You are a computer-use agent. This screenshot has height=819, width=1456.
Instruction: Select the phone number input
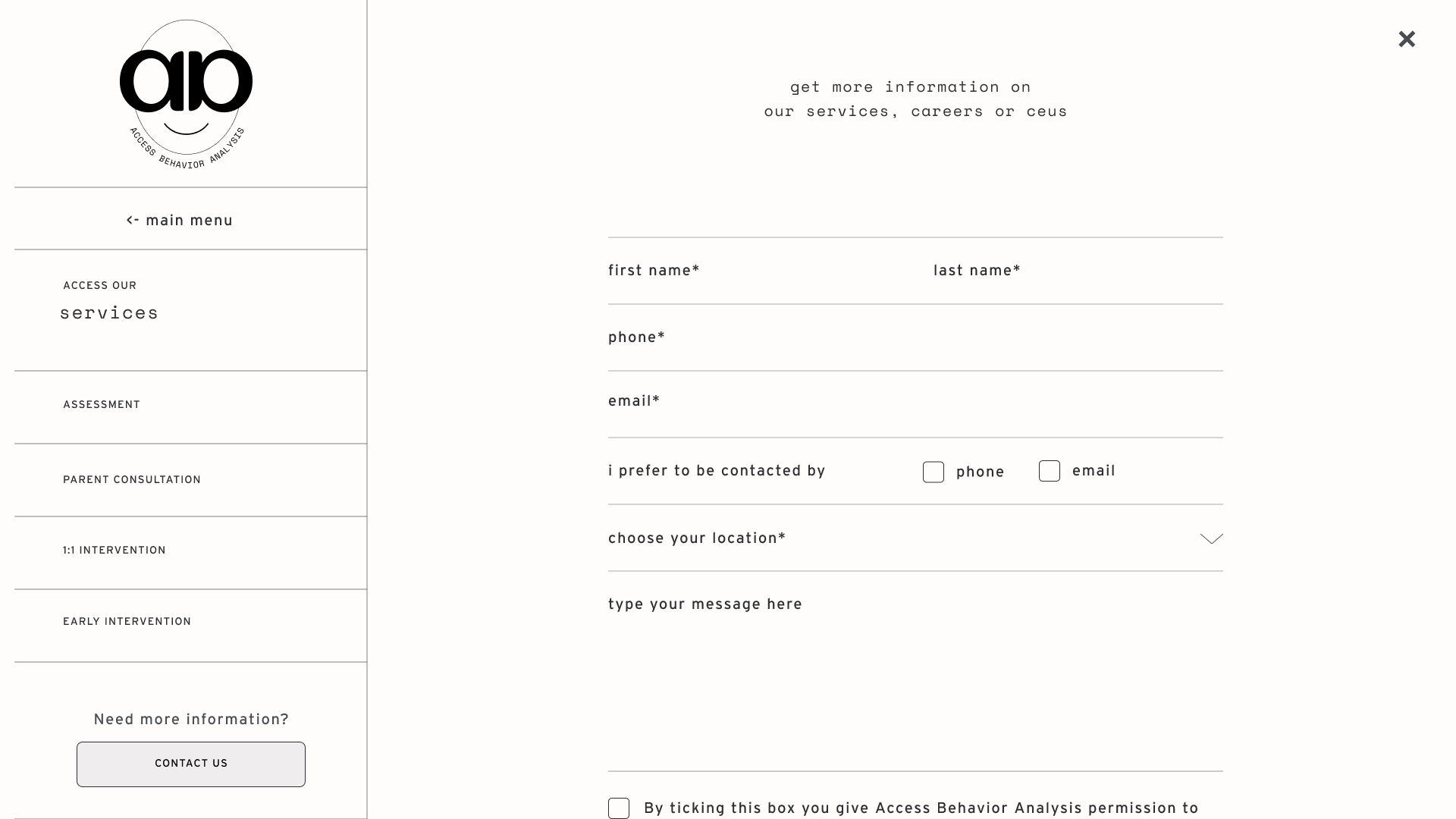(915, 338)
